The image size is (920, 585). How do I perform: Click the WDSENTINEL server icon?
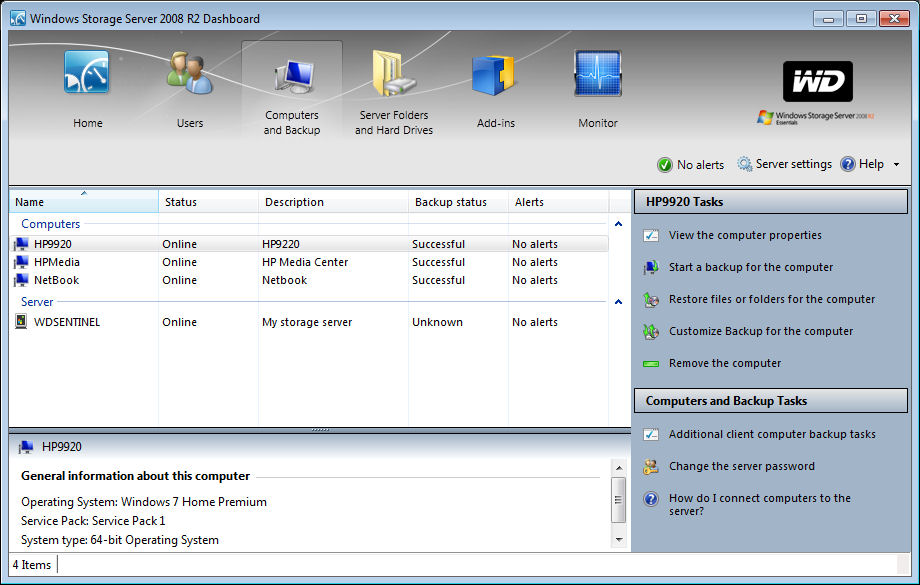21,322
